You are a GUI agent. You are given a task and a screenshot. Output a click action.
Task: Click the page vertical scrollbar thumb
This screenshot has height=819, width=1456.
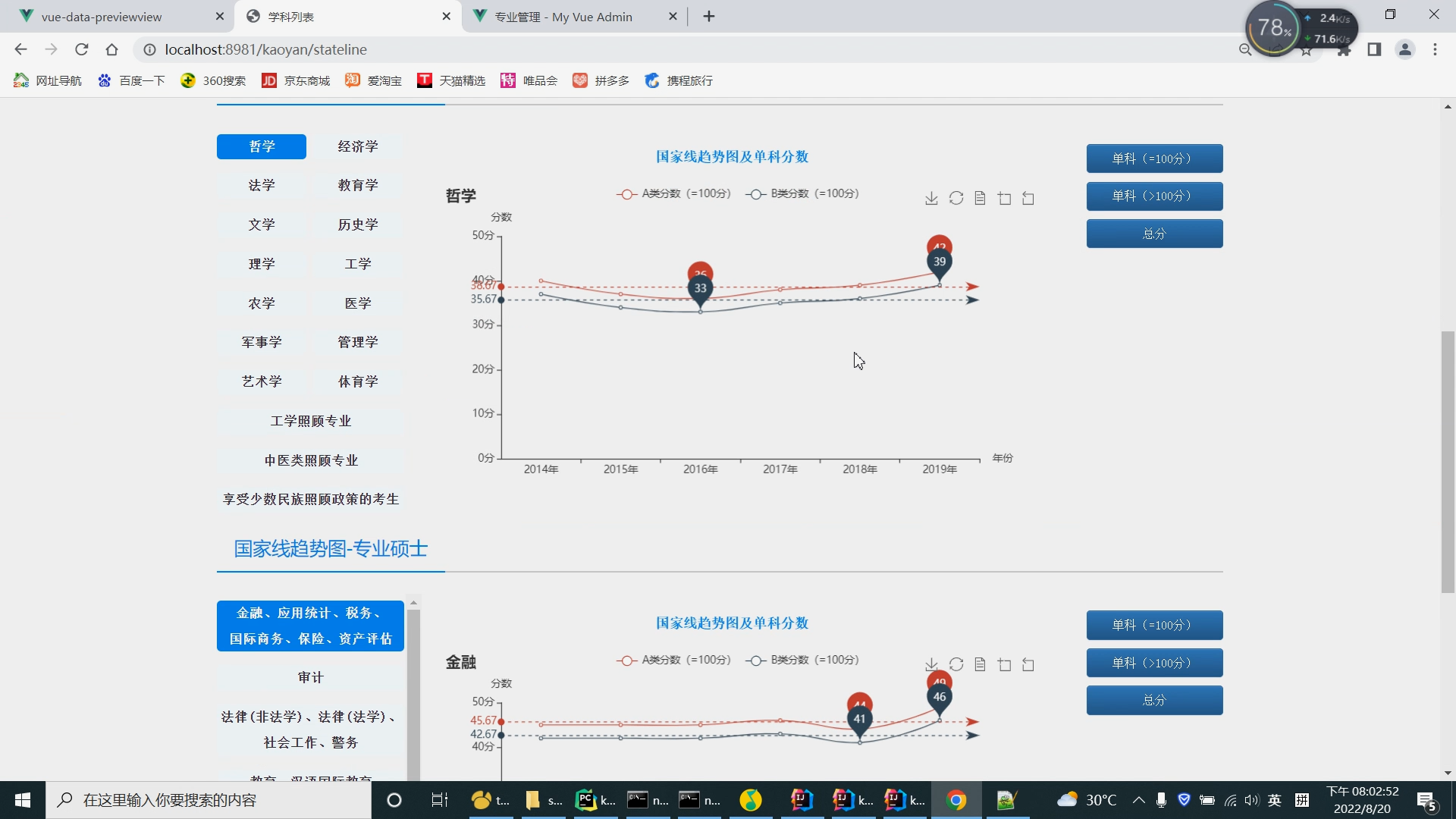point(1448,461)
